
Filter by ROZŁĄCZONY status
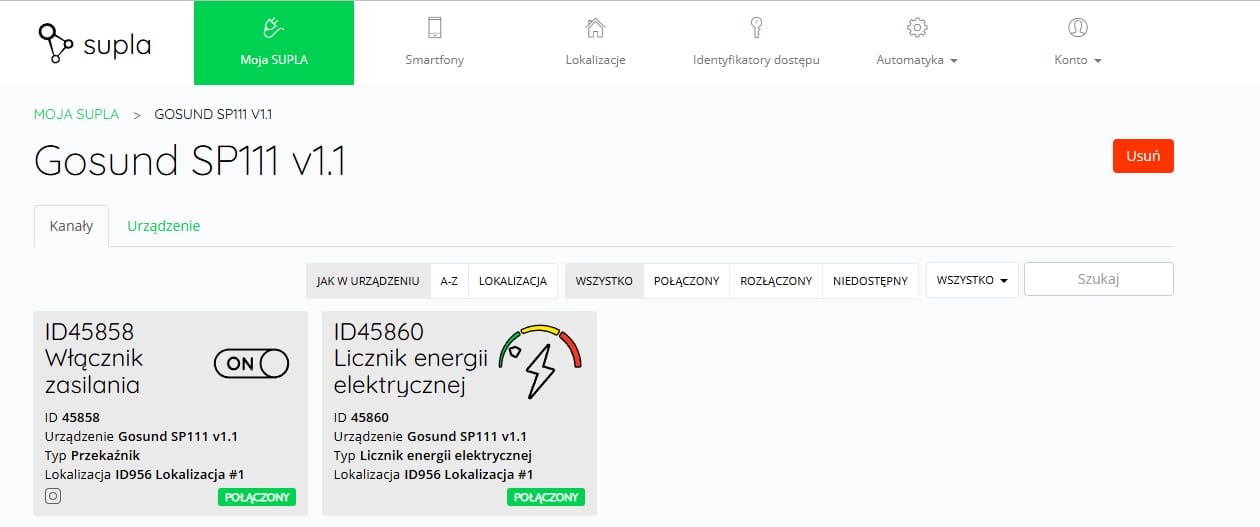(x=776, y=281)
